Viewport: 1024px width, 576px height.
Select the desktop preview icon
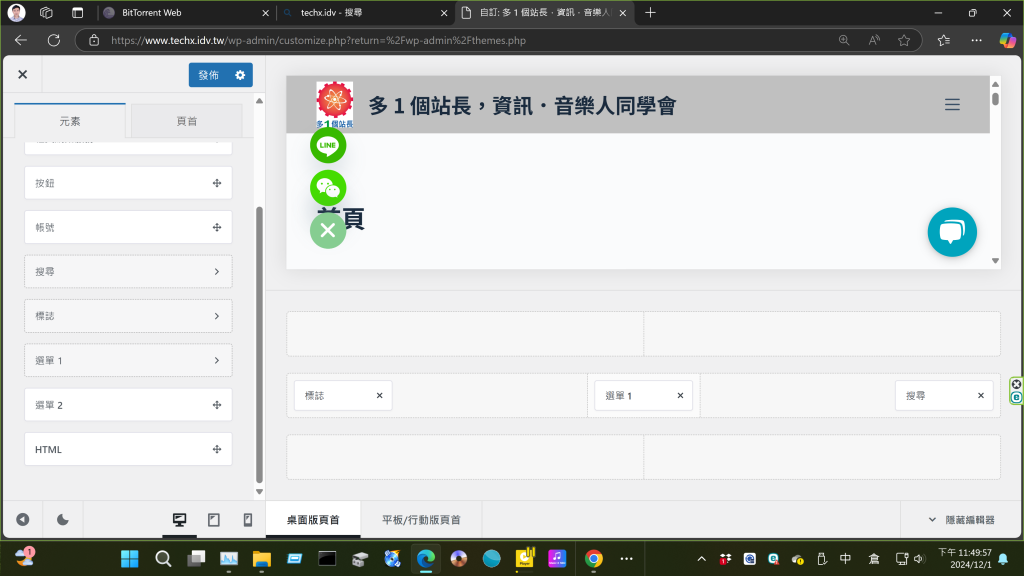point(180,520)
